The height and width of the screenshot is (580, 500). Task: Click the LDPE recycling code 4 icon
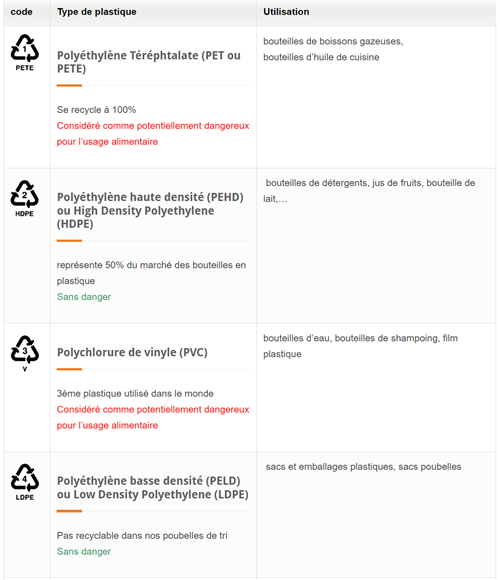point(24,482)
